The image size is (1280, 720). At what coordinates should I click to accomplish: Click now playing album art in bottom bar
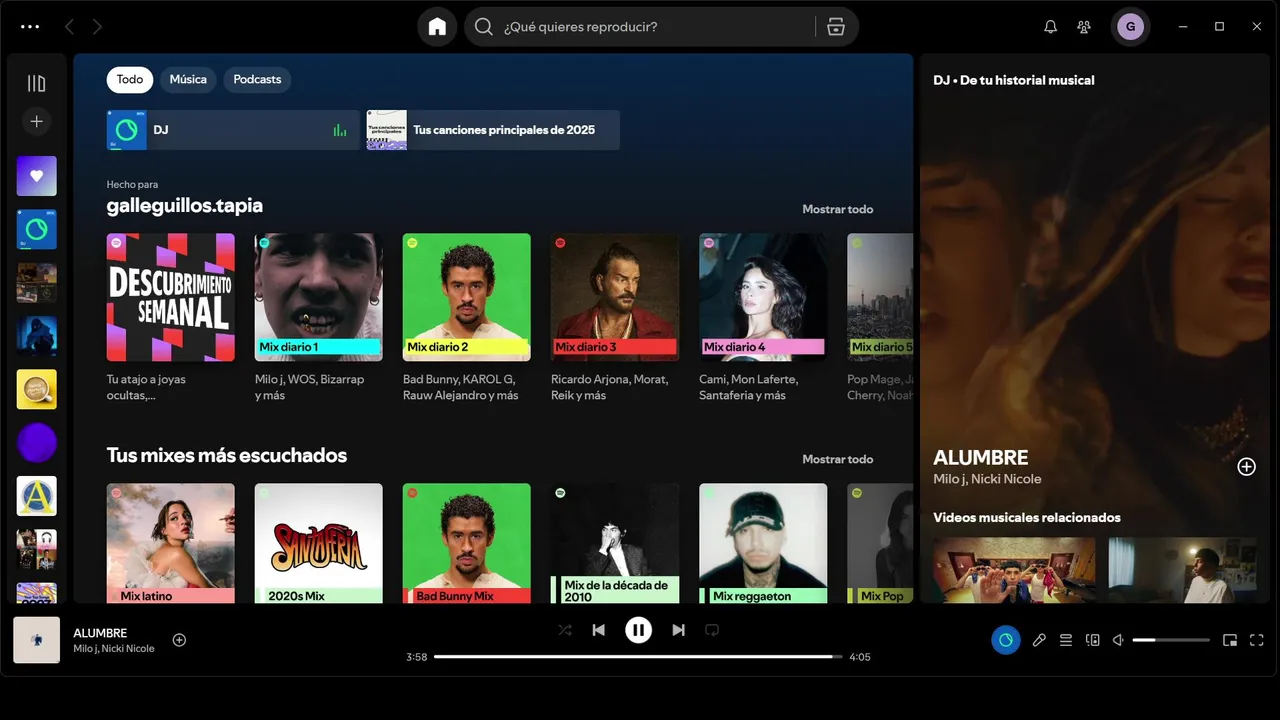pos(37,640)
